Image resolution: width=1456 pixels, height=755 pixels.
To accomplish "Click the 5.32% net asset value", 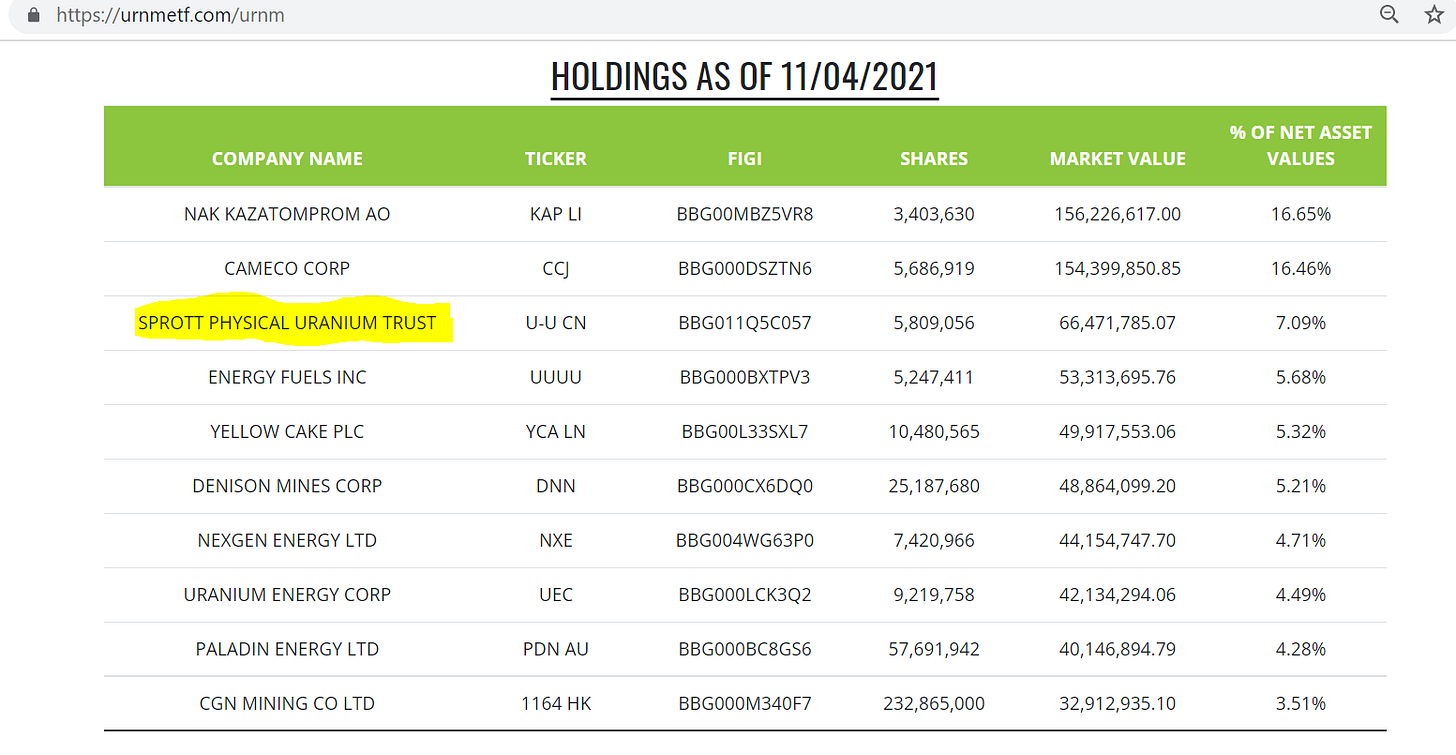I will (x=1301, y=432).
